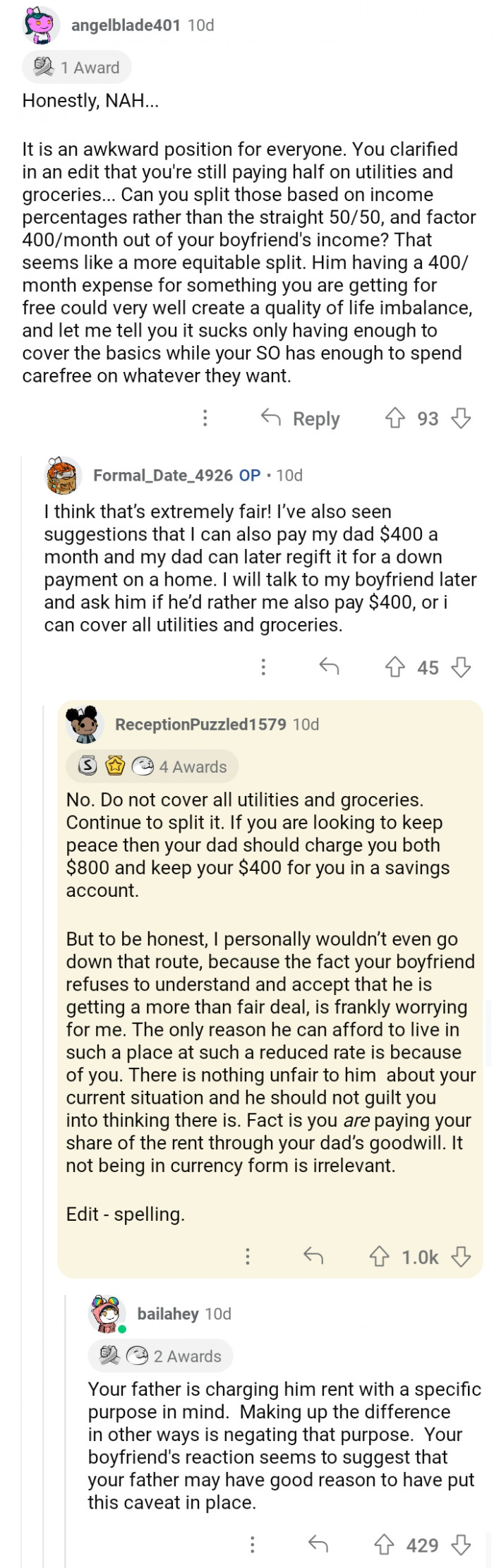Upvote ReceptionPuzzled1579's comment

tap(380, 1257)
